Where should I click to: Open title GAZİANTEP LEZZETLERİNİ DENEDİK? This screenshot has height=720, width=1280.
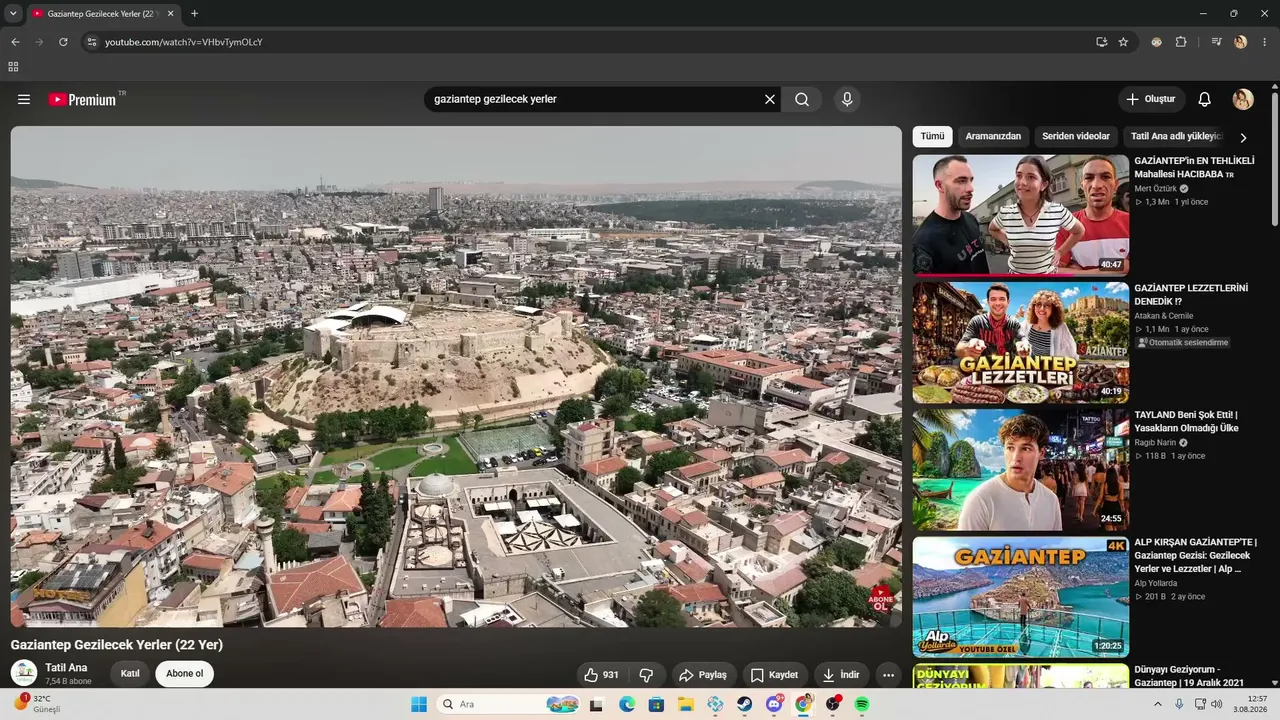[1191, 294]
